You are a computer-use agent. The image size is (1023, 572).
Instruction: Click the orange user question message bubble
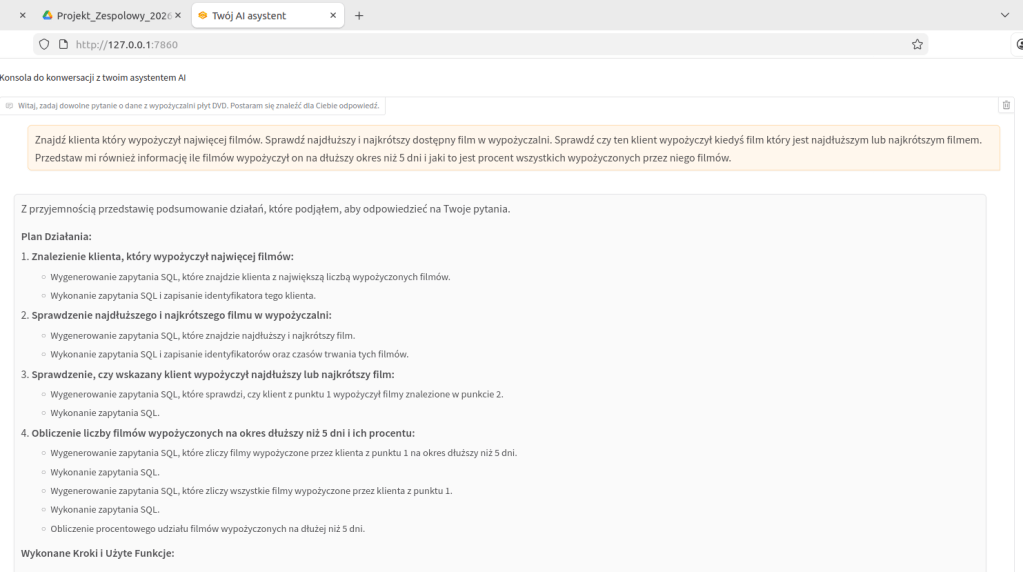(513, 148)
